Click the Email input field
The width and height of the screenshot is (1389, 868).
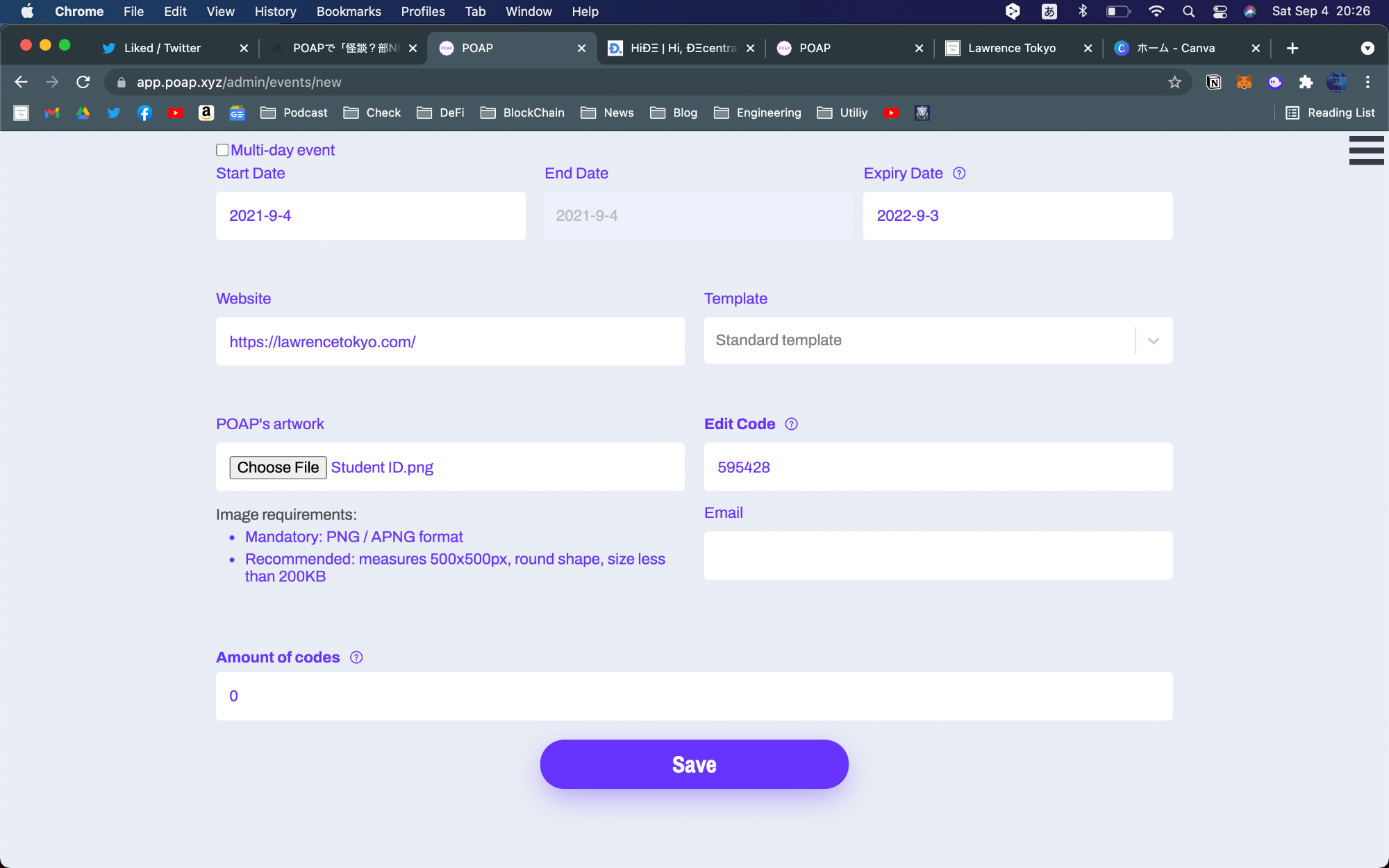938,556
